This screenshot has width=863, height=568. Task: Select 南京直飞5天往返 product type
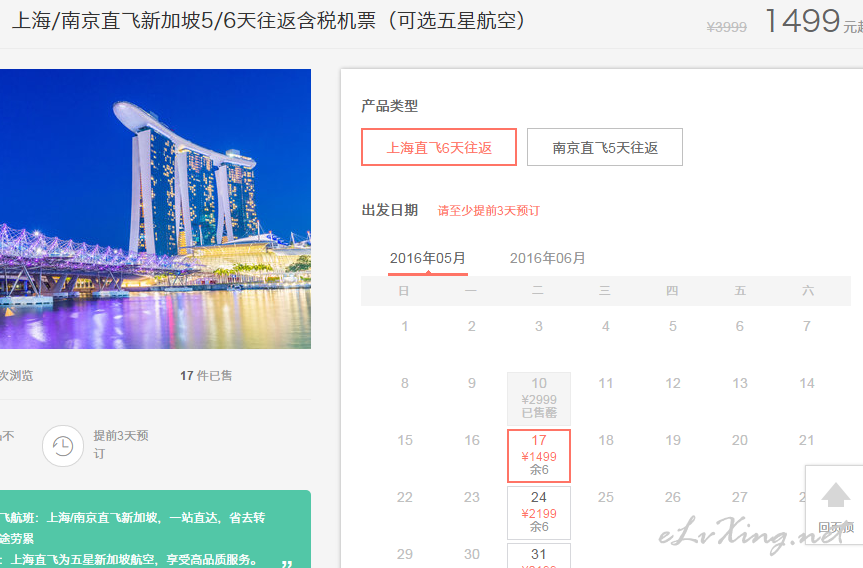(605, 147)
